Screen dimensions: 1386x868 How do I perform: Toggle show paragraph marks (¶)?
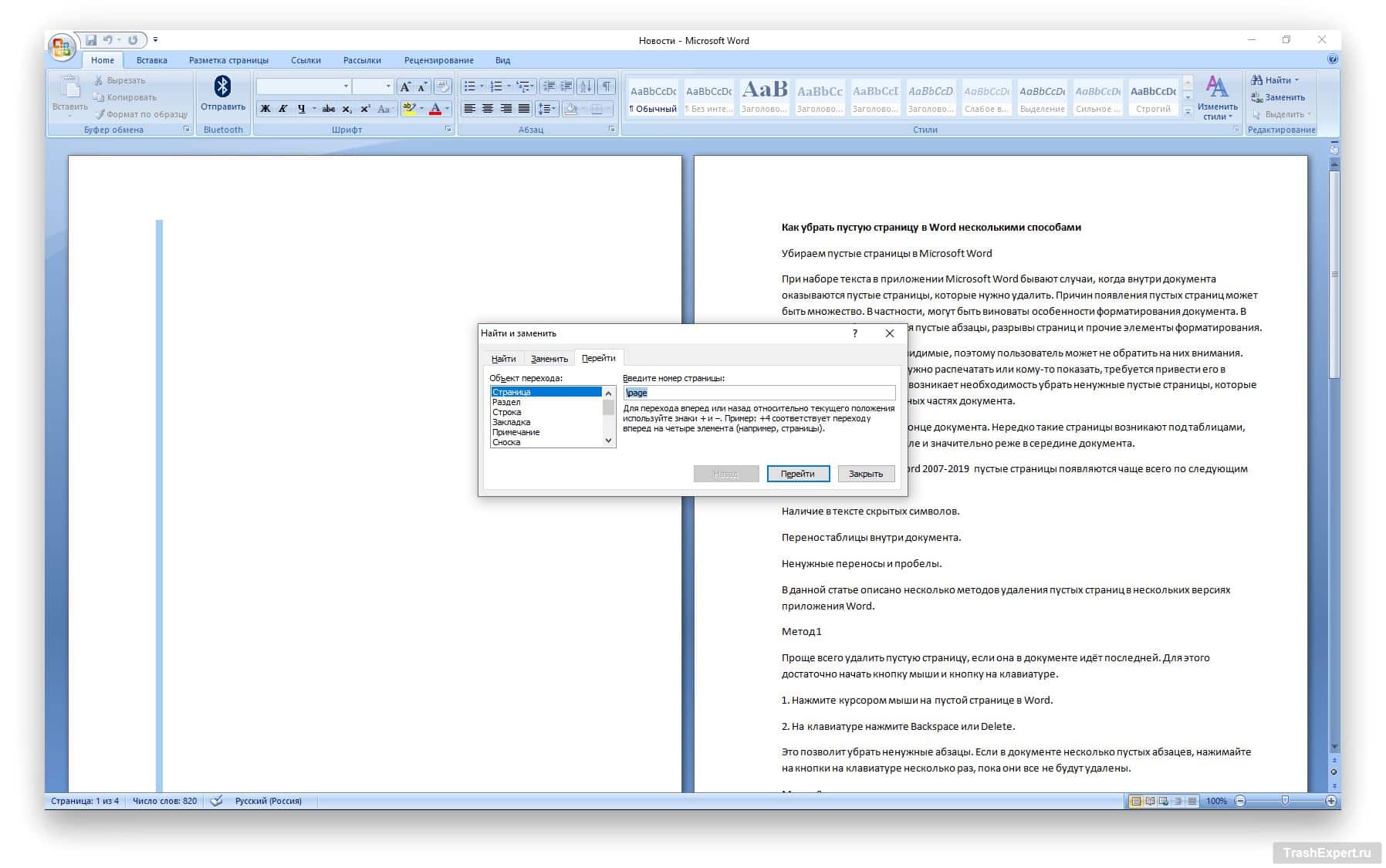pyautogui.click(x=607, y=86)
